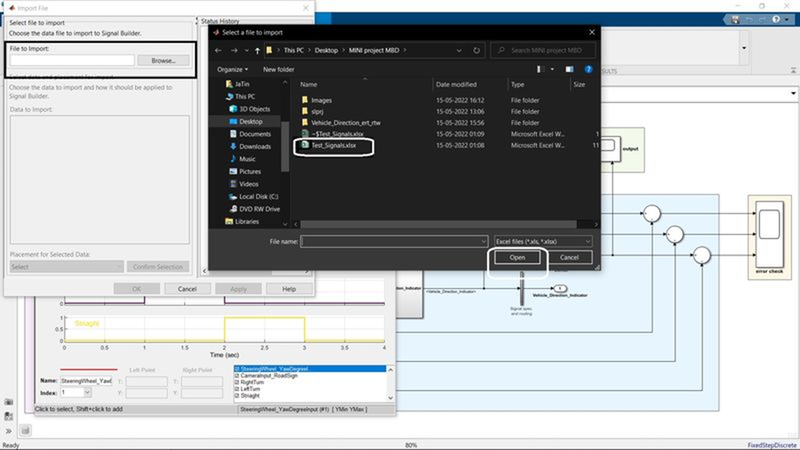This screenshot has width=800, height=450.
Task: Change the view layout icon
Action: [x=540, y=69]
